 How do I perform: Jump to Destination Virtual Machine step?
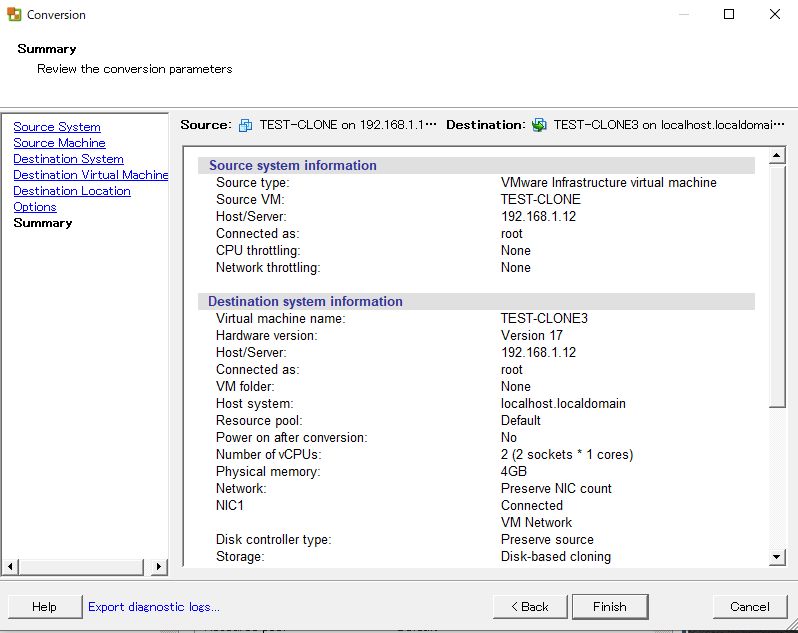point(91,175)
